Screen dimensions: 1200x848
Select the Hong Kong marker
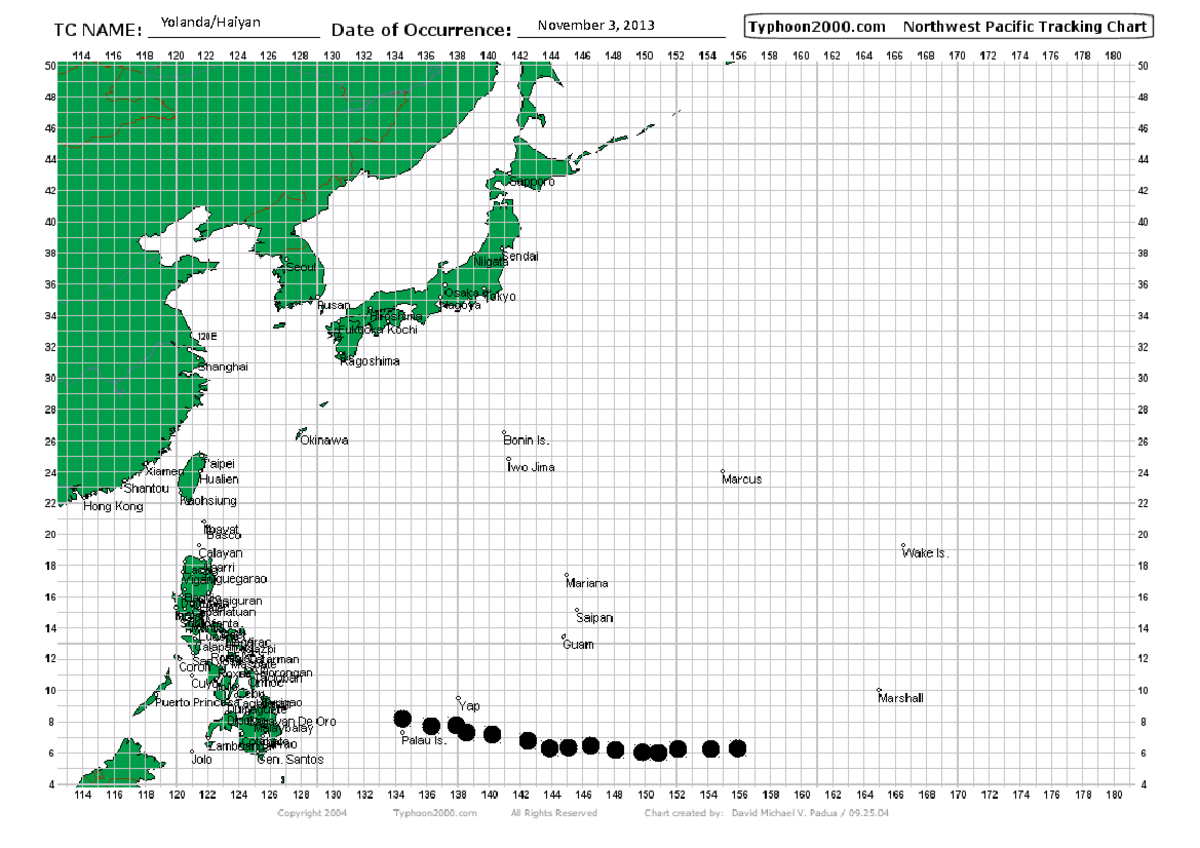[x=83, y=500]
